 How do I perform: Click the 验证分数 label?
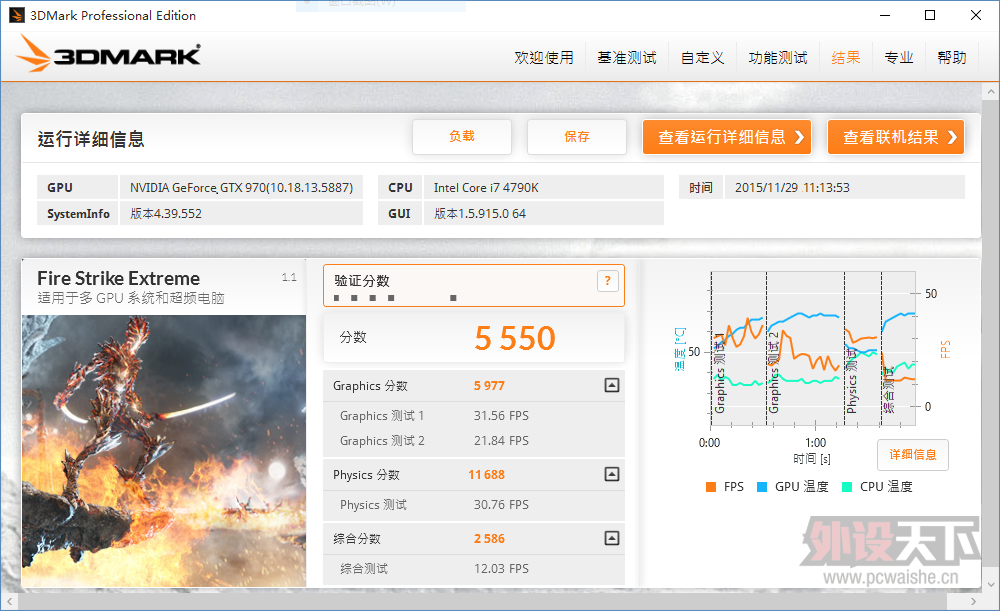pyautogui.click(x=362, y=281)
